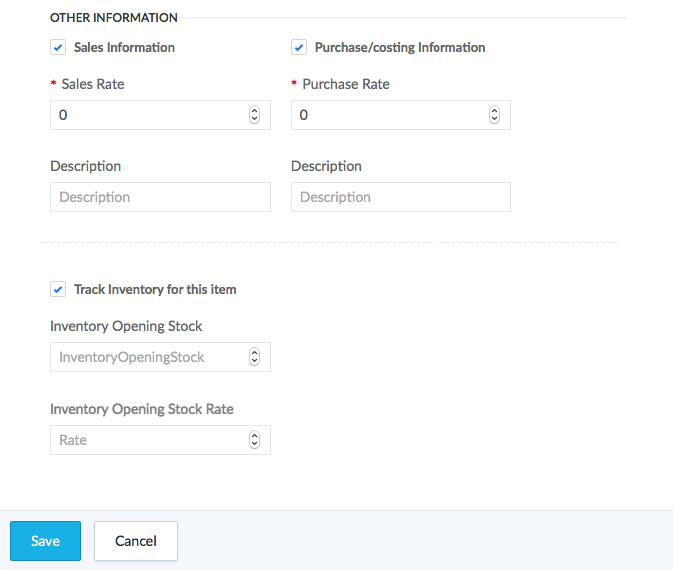Click the Sales Rate number field
This screenshot has width=673, height=570.
160,115
